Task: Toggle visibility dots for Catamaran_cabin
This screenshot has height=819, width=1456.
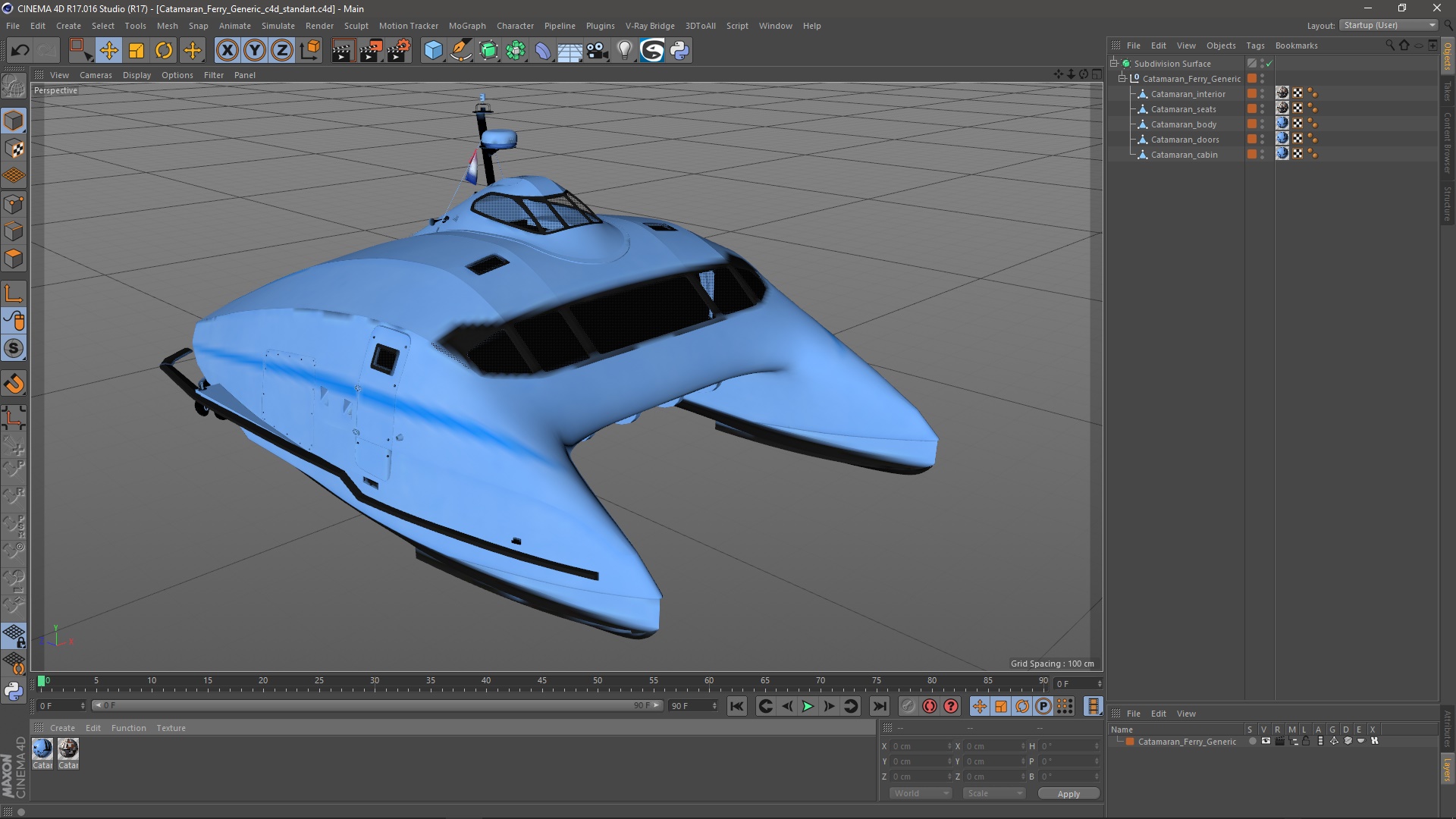Action: 1263,154
